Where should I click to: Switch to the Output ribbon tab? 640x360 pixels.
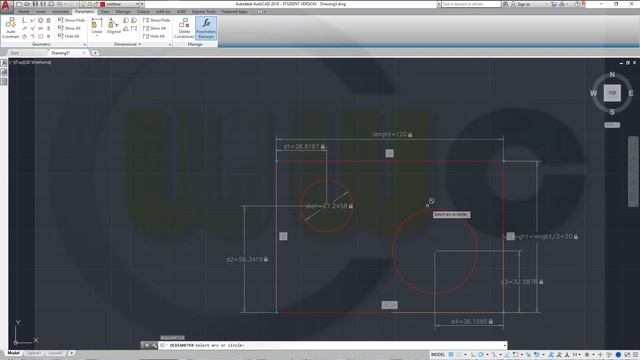click(143, 12)
